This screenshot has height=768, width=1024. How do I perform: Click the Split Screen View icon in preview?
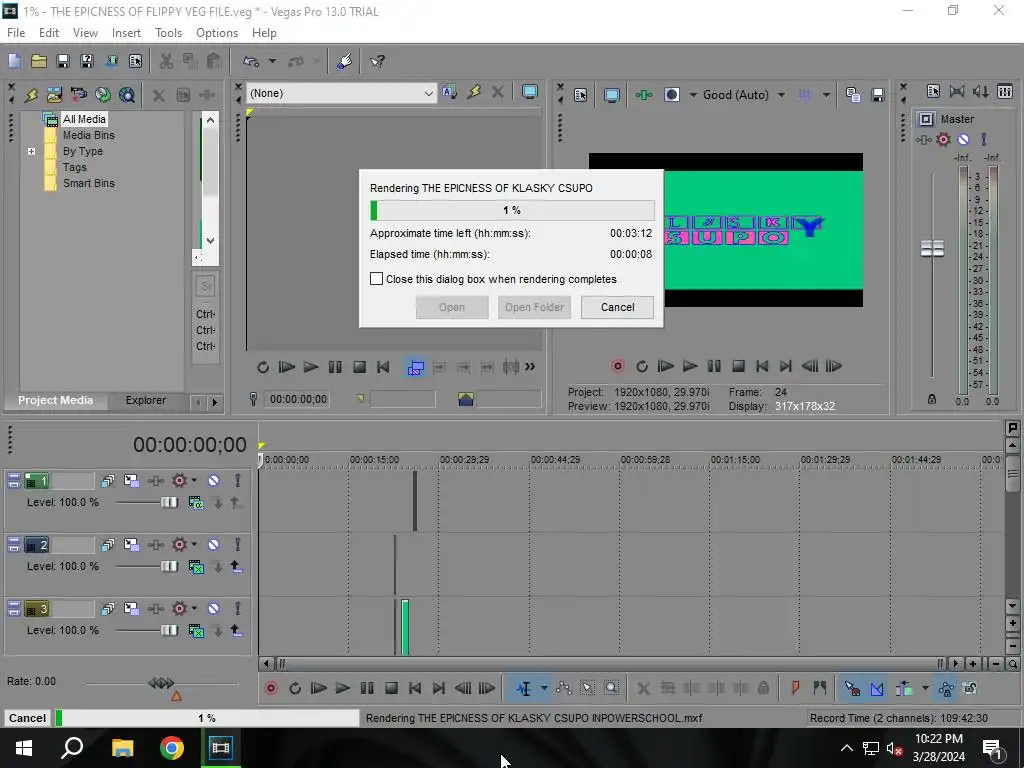pyautogui.click(x=672, y=95)
